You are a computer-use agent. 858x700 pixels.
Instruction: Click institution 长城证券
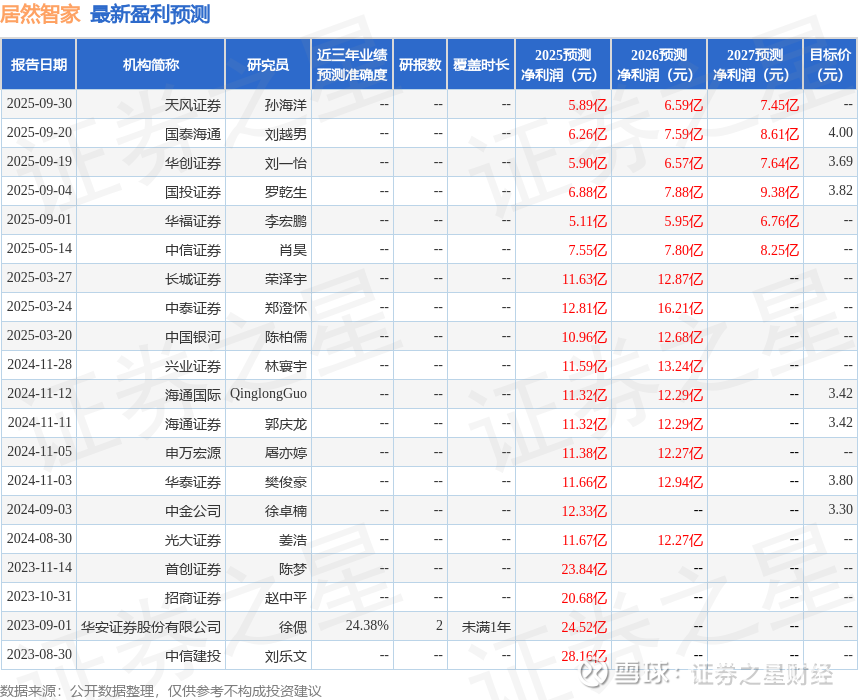click(193, 279)
